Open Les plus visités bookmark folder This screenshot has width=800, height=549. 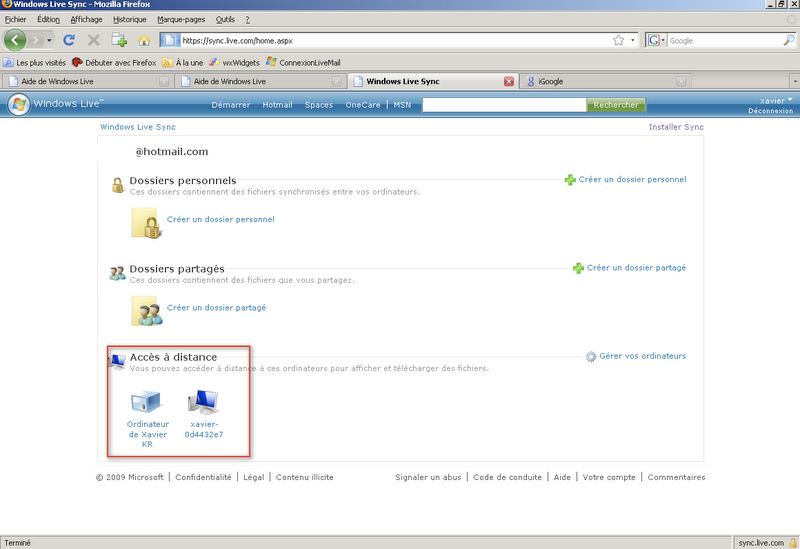pos(35,63)
